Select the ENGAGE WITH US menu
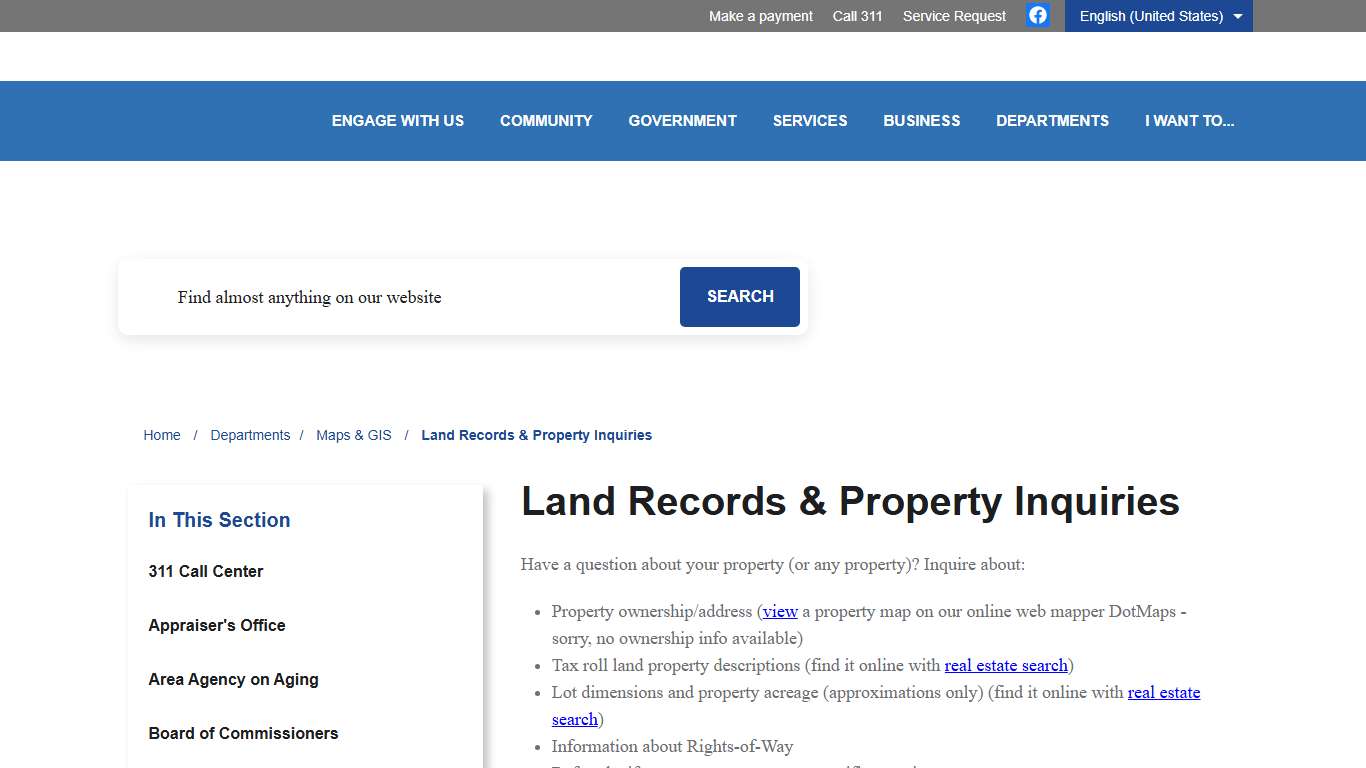This screenshot has height=768, width=1366. (398, 120)
